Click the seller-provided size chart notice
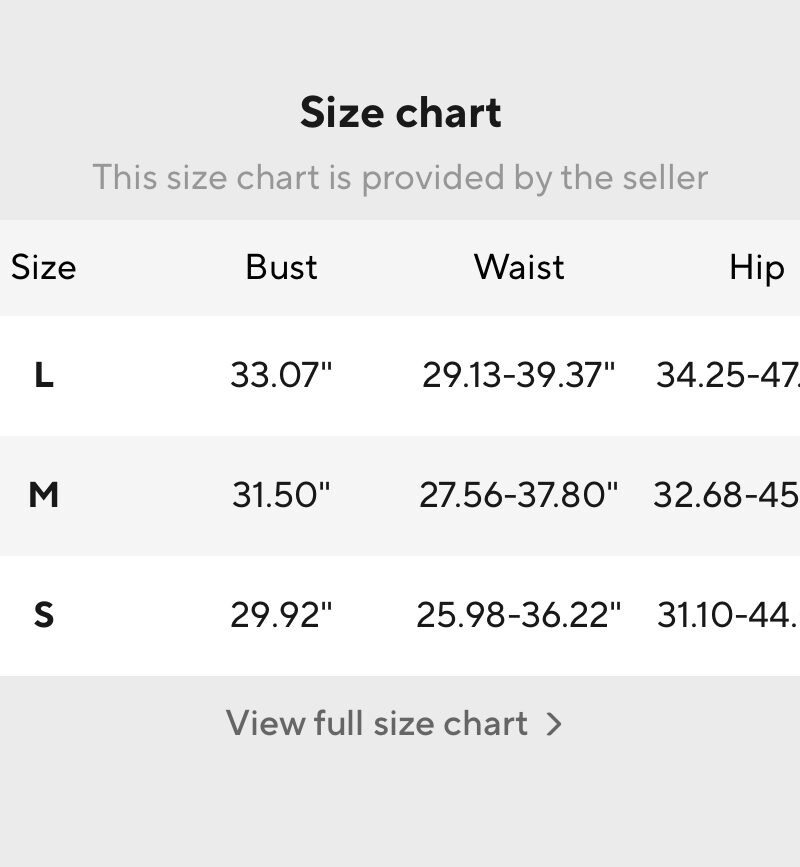This screenshot has height=867, width=800. click(x=400, y=178)
